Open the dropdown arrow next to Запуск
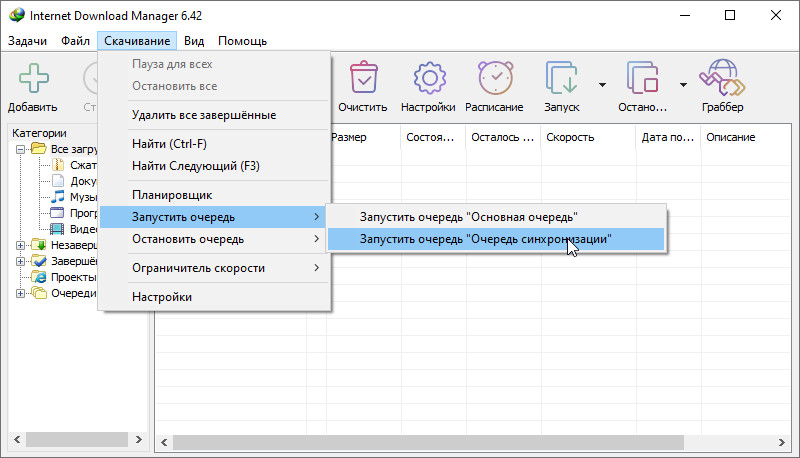800x458 pixels. pos(602,85)
